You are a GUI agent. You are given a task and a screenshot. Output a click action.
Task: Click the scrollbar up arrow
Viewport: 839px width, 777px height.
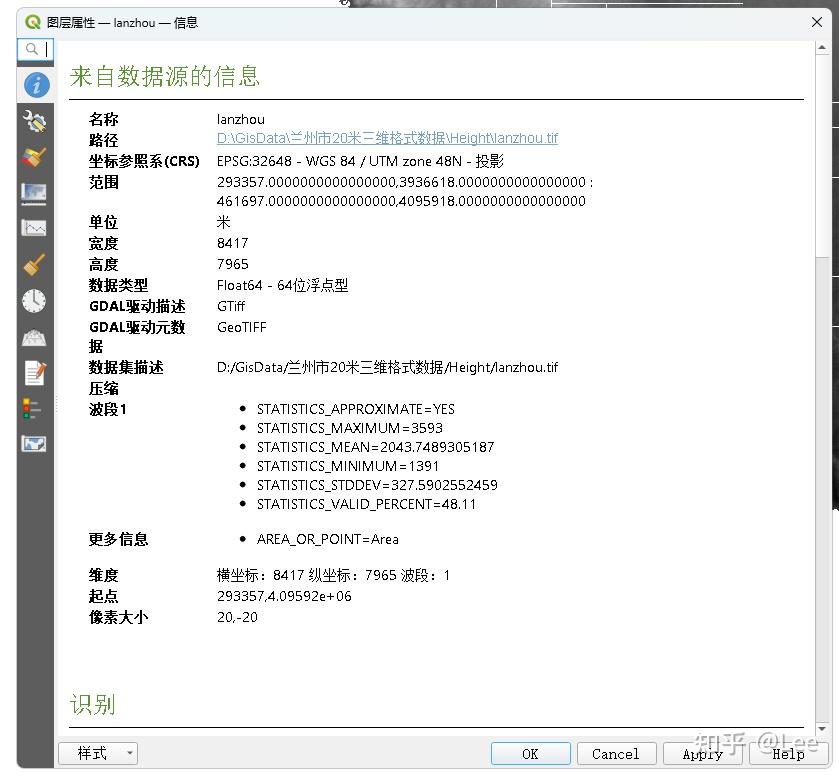(822, 48)
